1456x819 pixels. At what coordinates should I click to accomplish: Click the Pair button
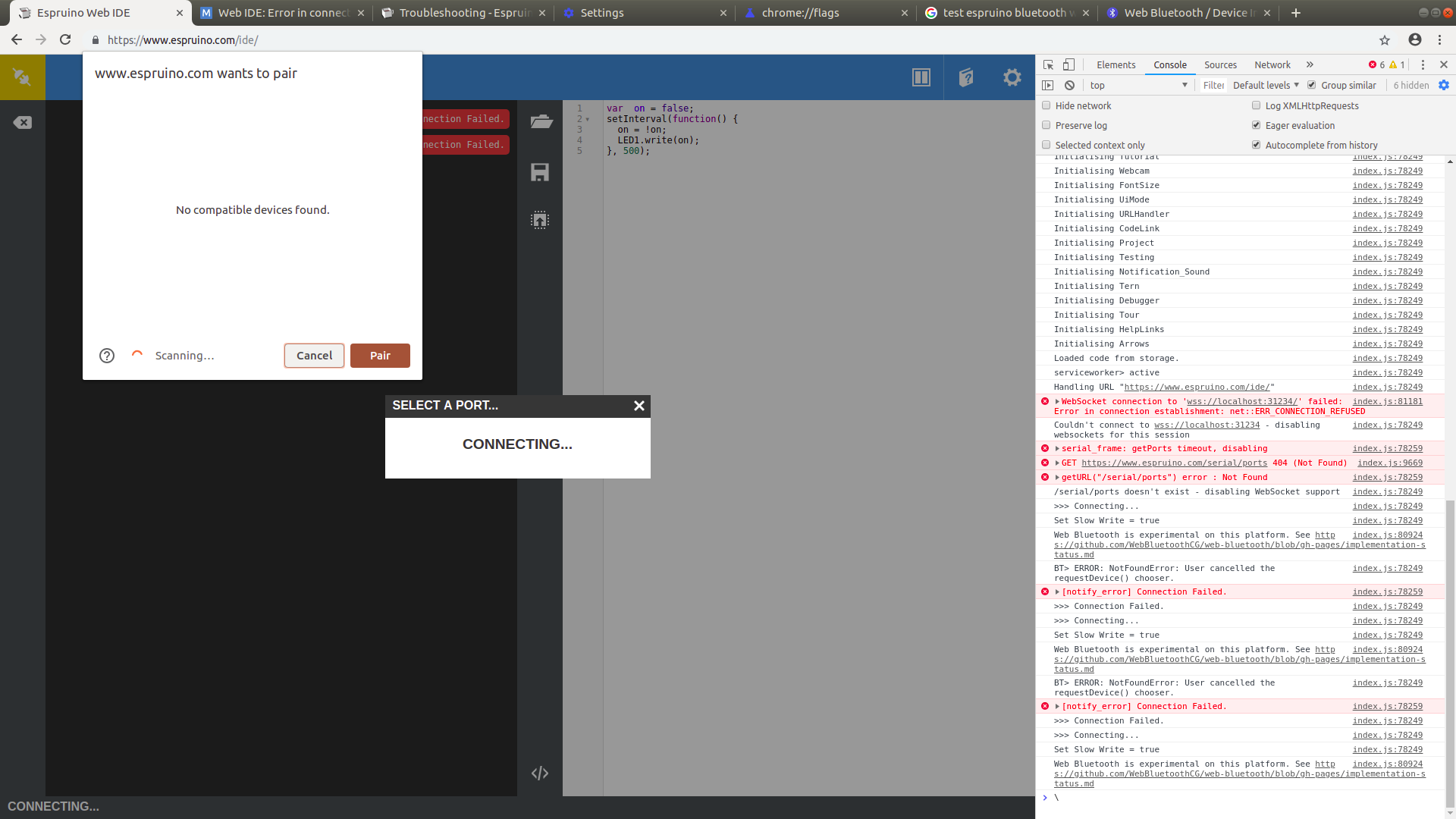[x=380, y=356]
